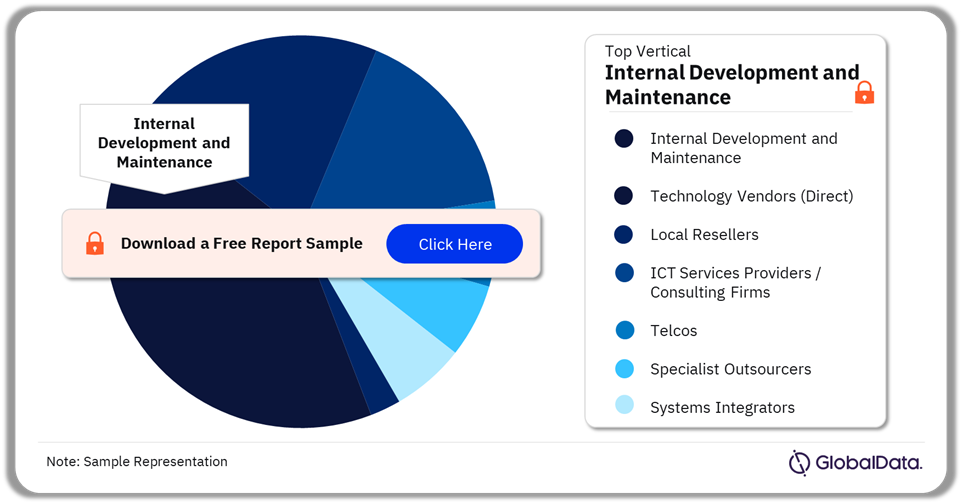The image size is (962, 504).
Task: Click 'ICT Services Providers / Consulting Firms' label
Action: pos(736,282)
